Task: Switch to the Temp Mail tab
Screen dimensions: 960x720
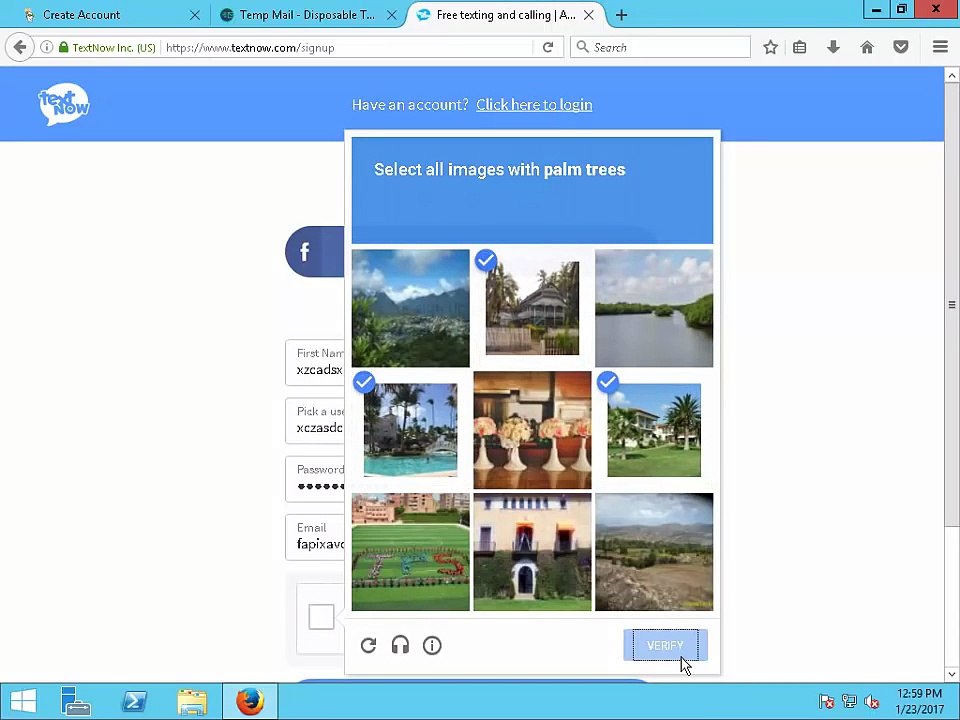Action: [x=307, y=15]
